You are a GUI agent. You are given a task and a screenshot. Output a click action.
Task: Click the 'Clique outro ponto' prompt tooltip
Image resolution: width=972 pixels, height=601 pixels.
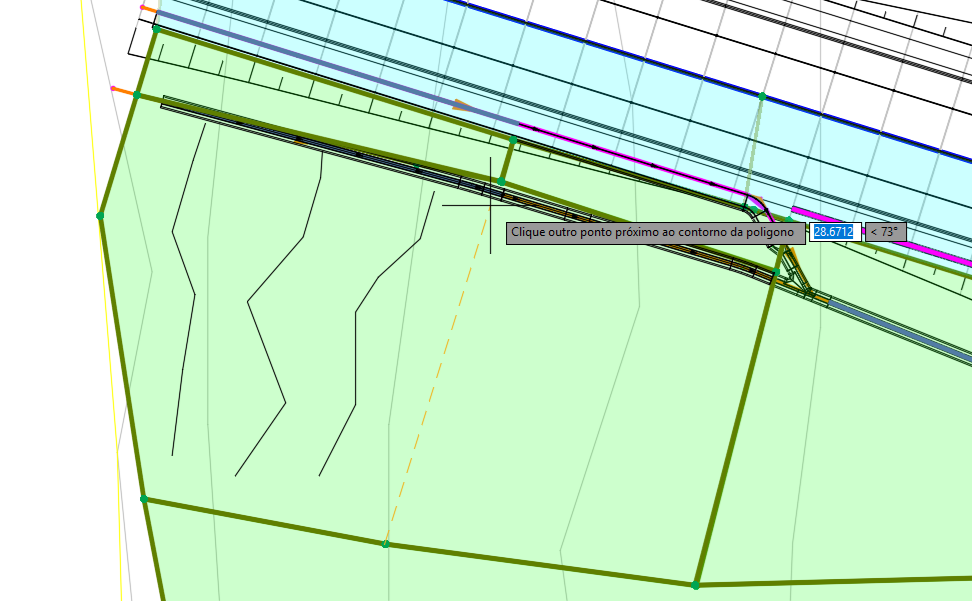click(656, 233)
